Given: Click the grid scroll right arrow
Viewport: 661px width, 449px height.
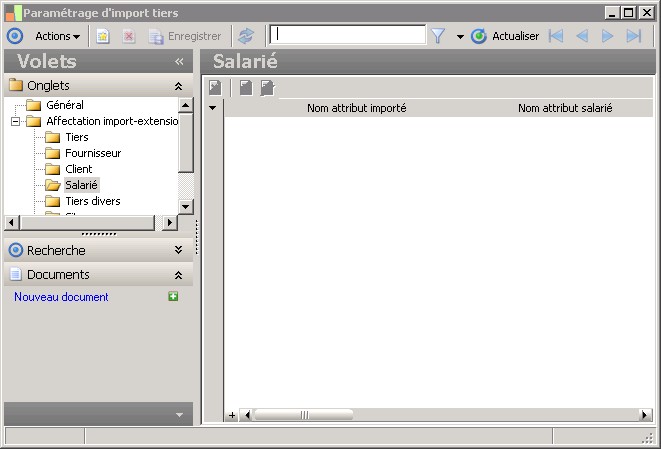Looking at the screenshot, I should (x=645, y=415).
